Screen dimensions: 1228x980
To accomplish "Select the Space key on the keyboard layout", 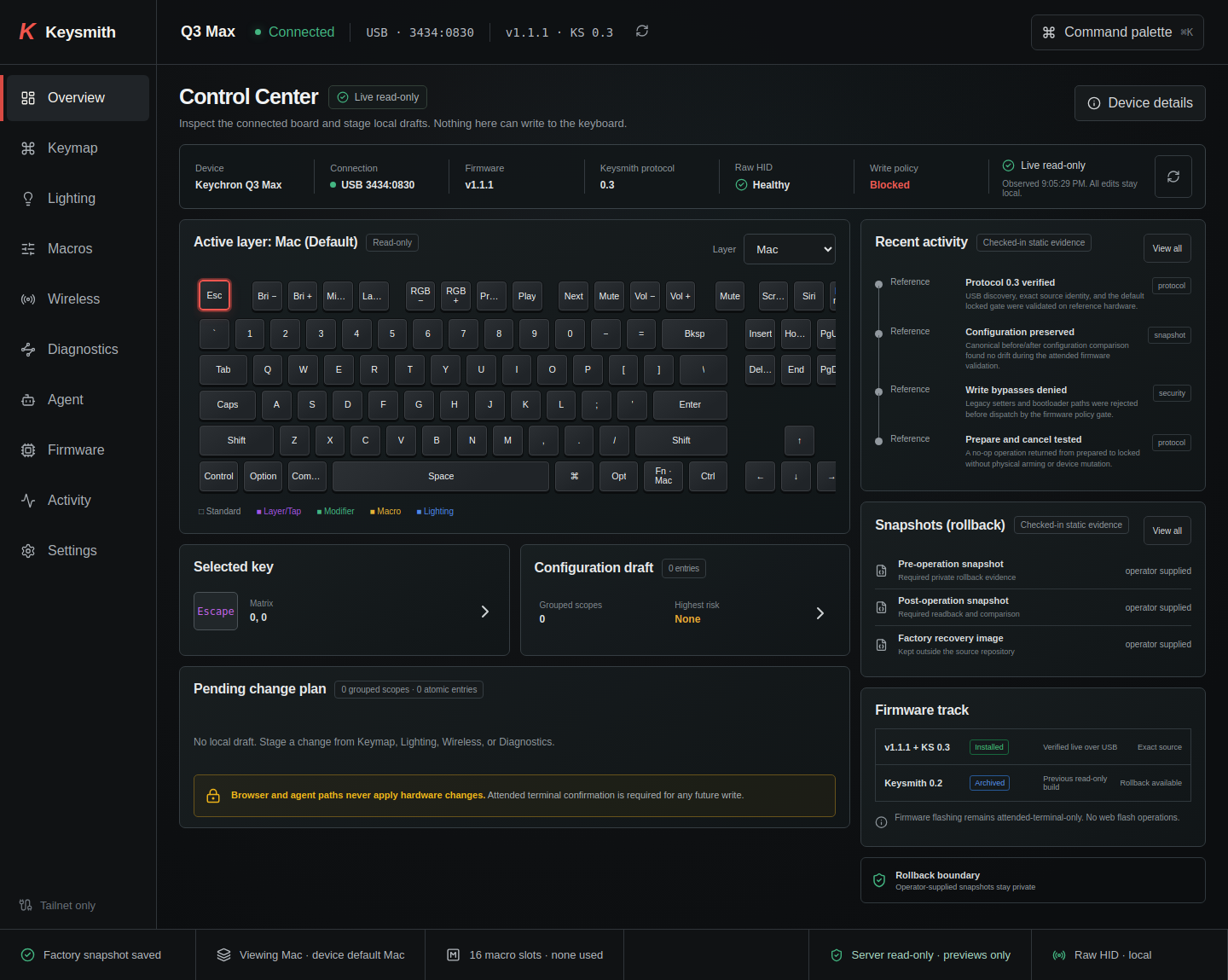I will point(441,476).
